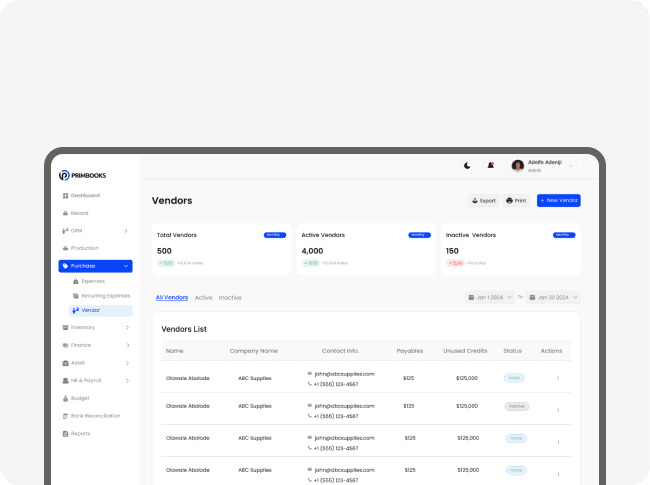Click the 150 Inactive Vendors value
This screenshot has width=650, height=485.
click(452, 251)
